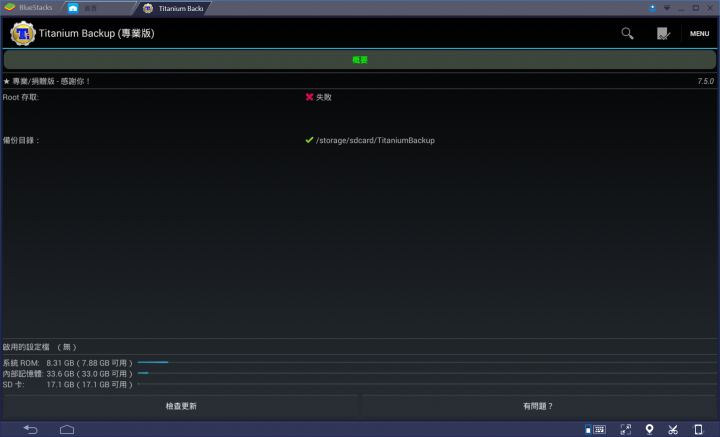Maximize the BlueStacks window
The image size is (720, 437).
[696, 8]
